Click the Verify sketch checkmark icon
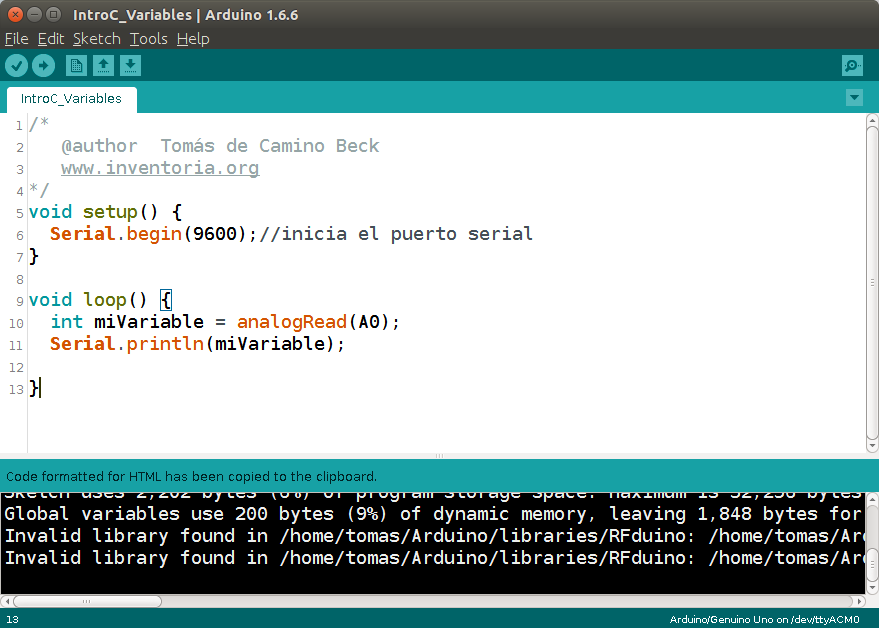The height and width of the screenshot is (628, 879). coord(17,66)
